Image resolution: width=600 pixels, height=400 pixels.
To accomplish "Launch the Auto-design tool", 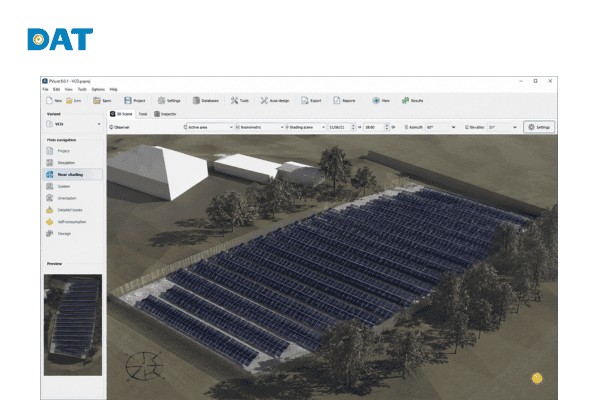I will click(275, 100).
